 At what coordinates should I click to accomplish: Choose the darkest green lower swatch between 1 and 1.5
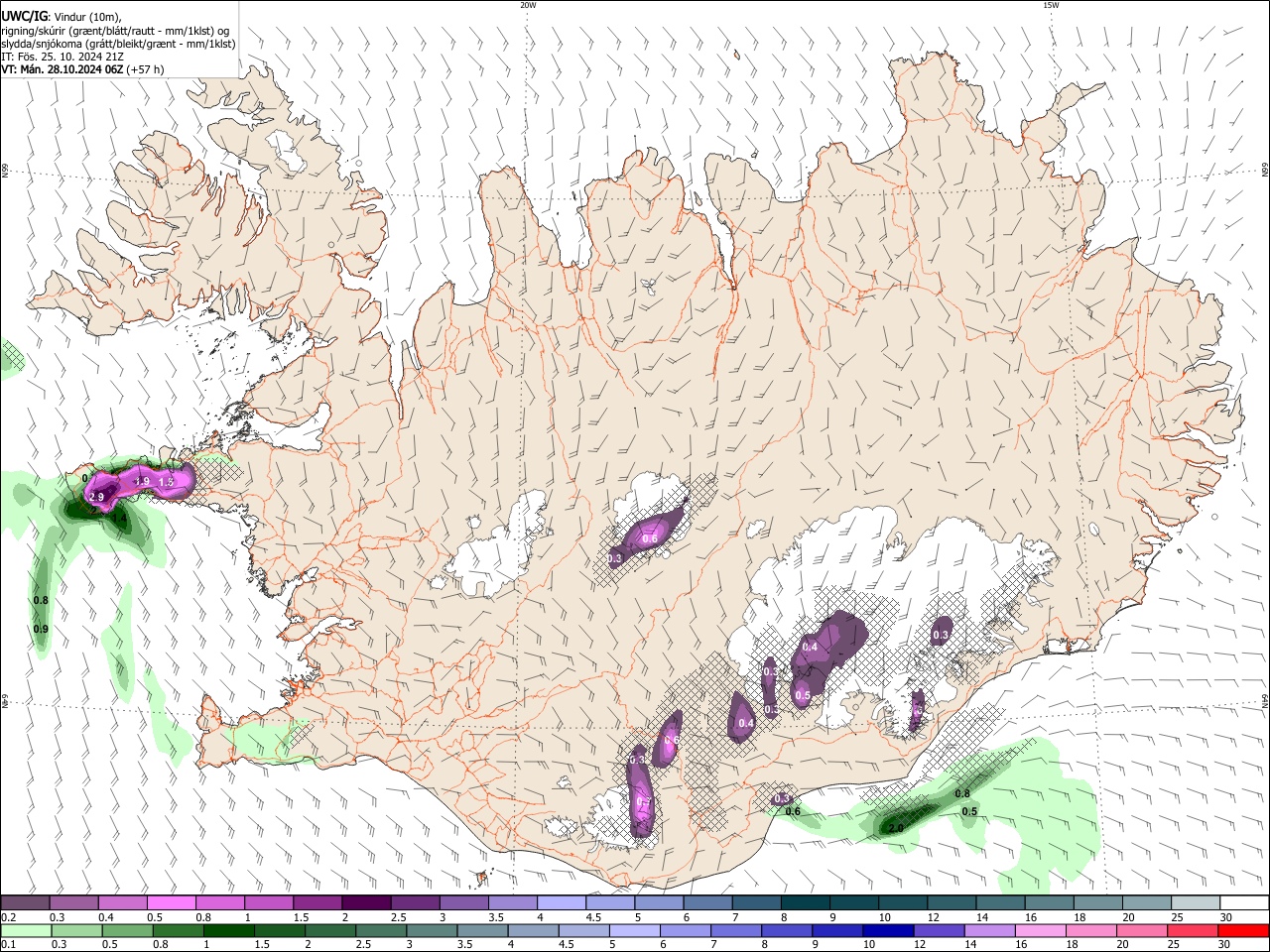228,930
